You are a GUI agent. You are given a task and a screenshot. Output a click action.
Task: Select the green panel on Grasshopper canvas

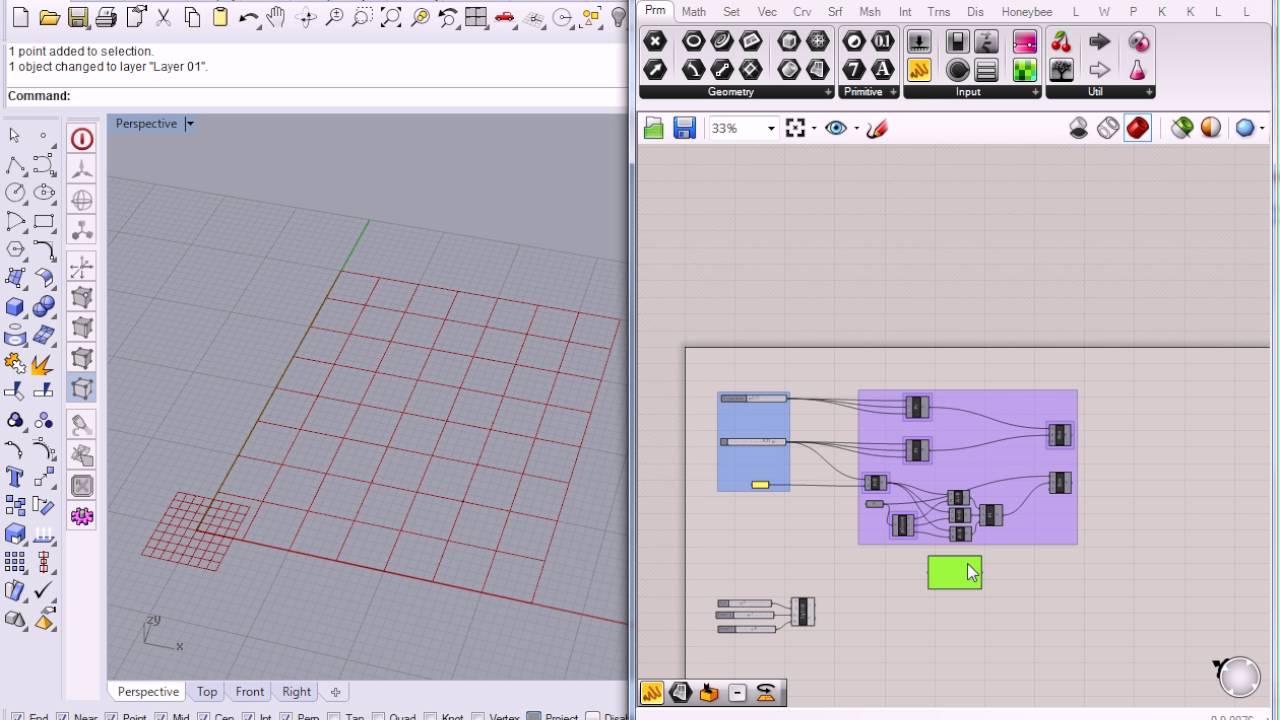(x=955, y=572)
